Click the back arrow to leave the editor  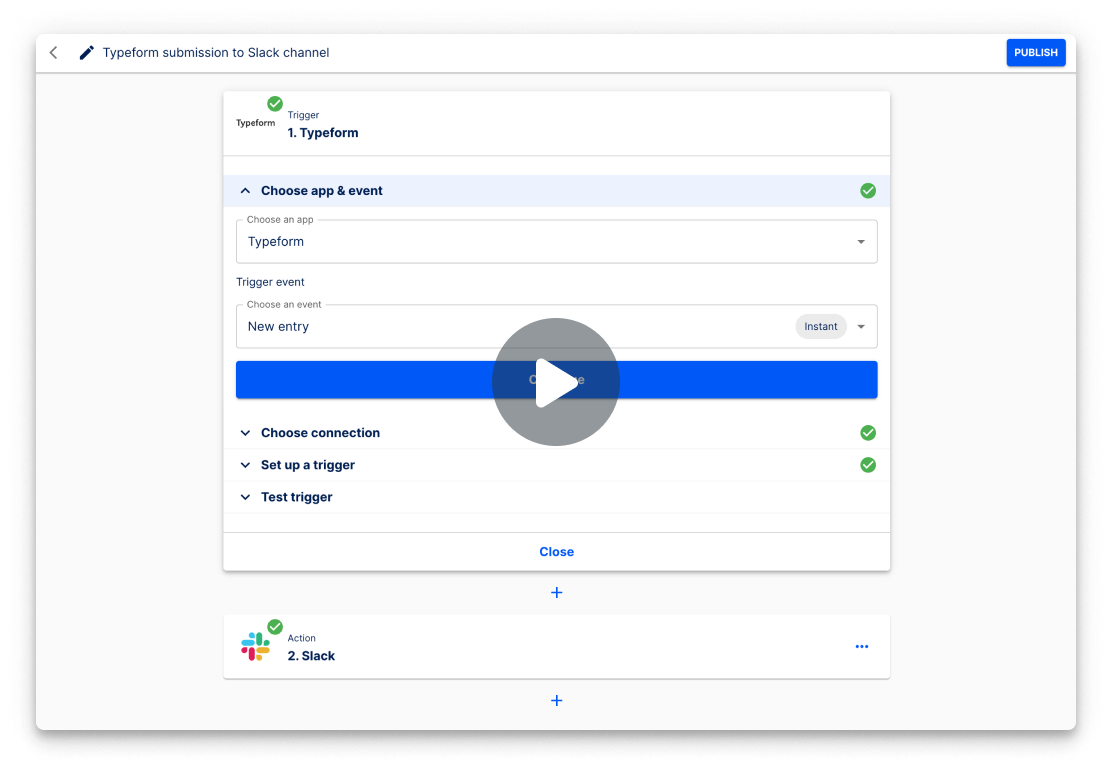[x=53, y=52]
